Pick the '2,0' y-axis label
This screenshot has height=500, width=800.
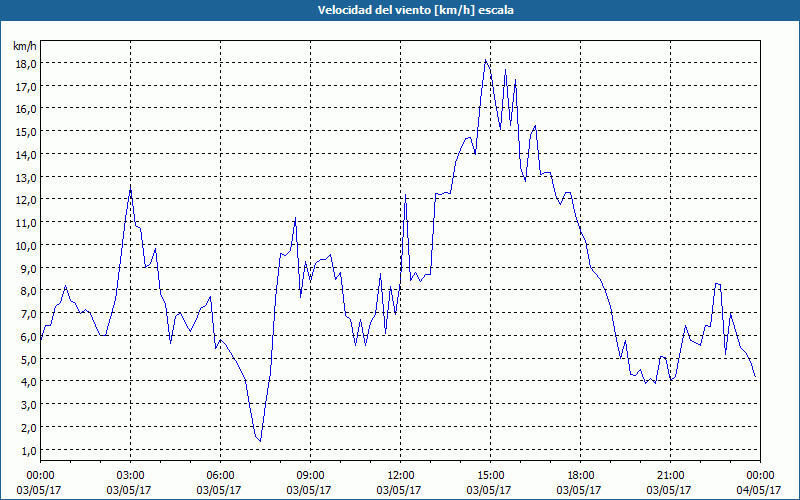pyautogui.click(x=29, y=428)
